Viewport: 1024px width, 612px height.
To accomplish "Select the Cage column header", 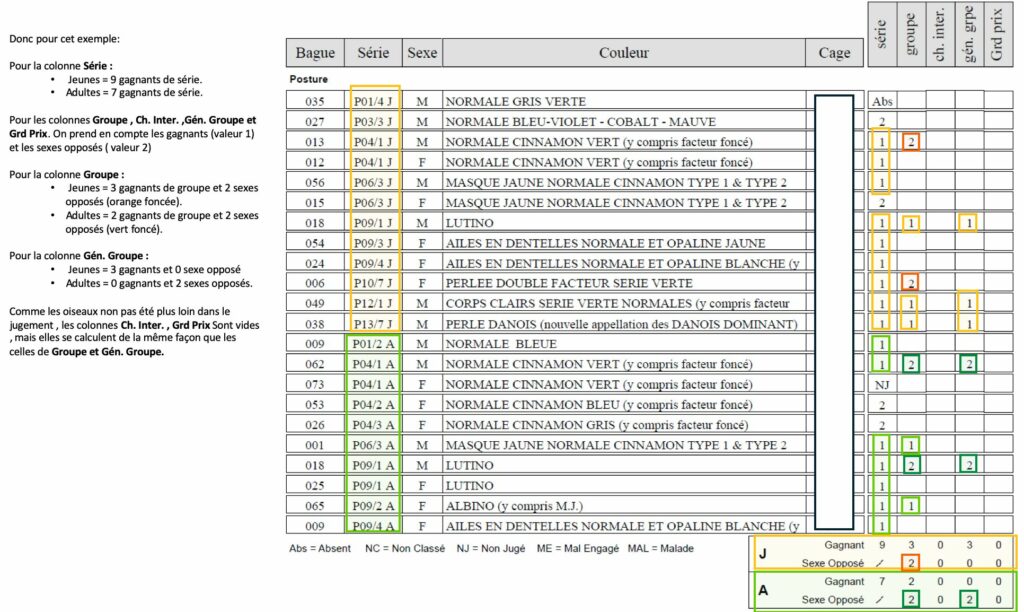I will click(834, 53).
